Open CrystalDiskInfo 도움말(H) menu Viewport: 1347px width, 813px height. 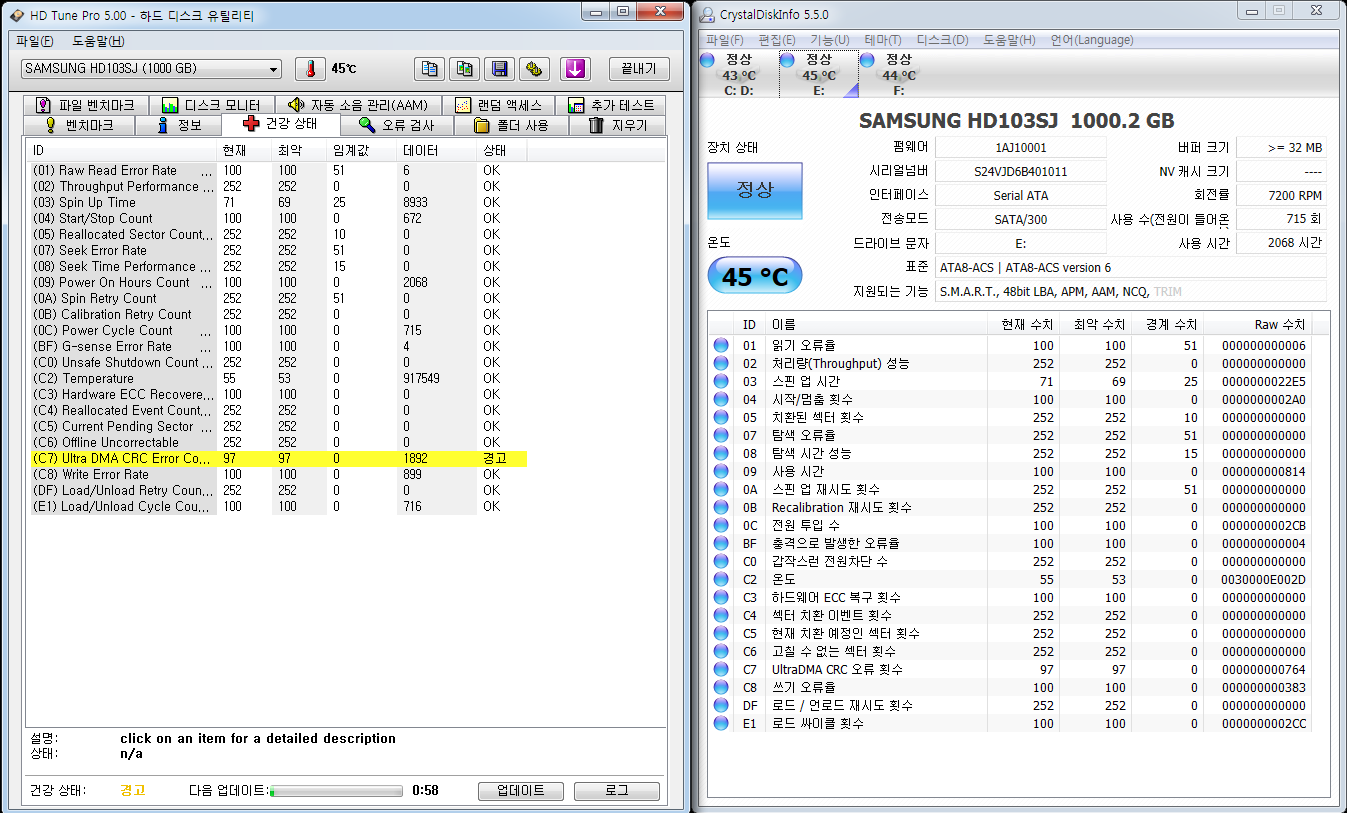1009,40
